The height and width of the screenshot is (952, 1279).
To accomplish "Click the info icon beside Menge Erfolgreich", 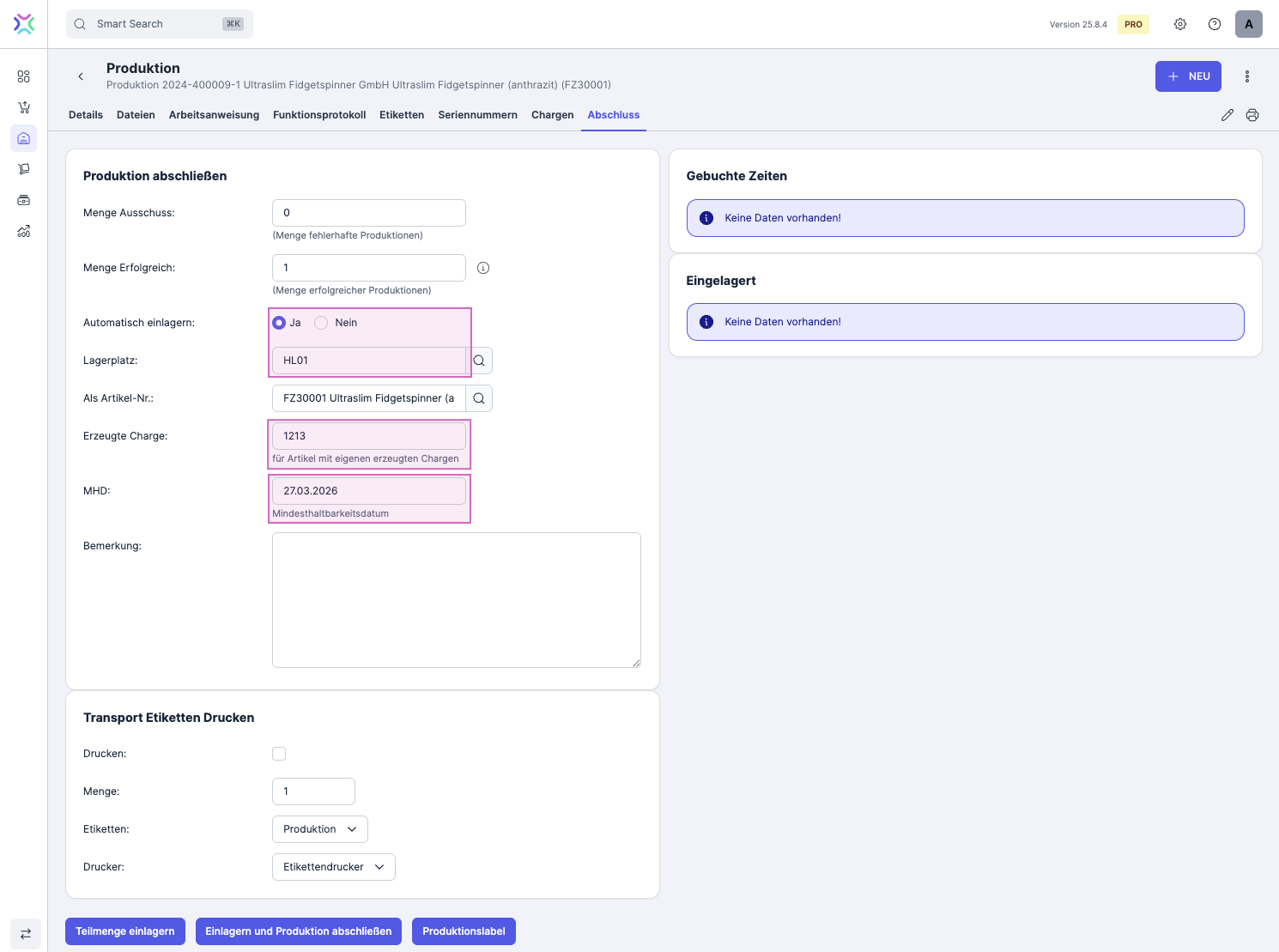I will coord(483,268).
